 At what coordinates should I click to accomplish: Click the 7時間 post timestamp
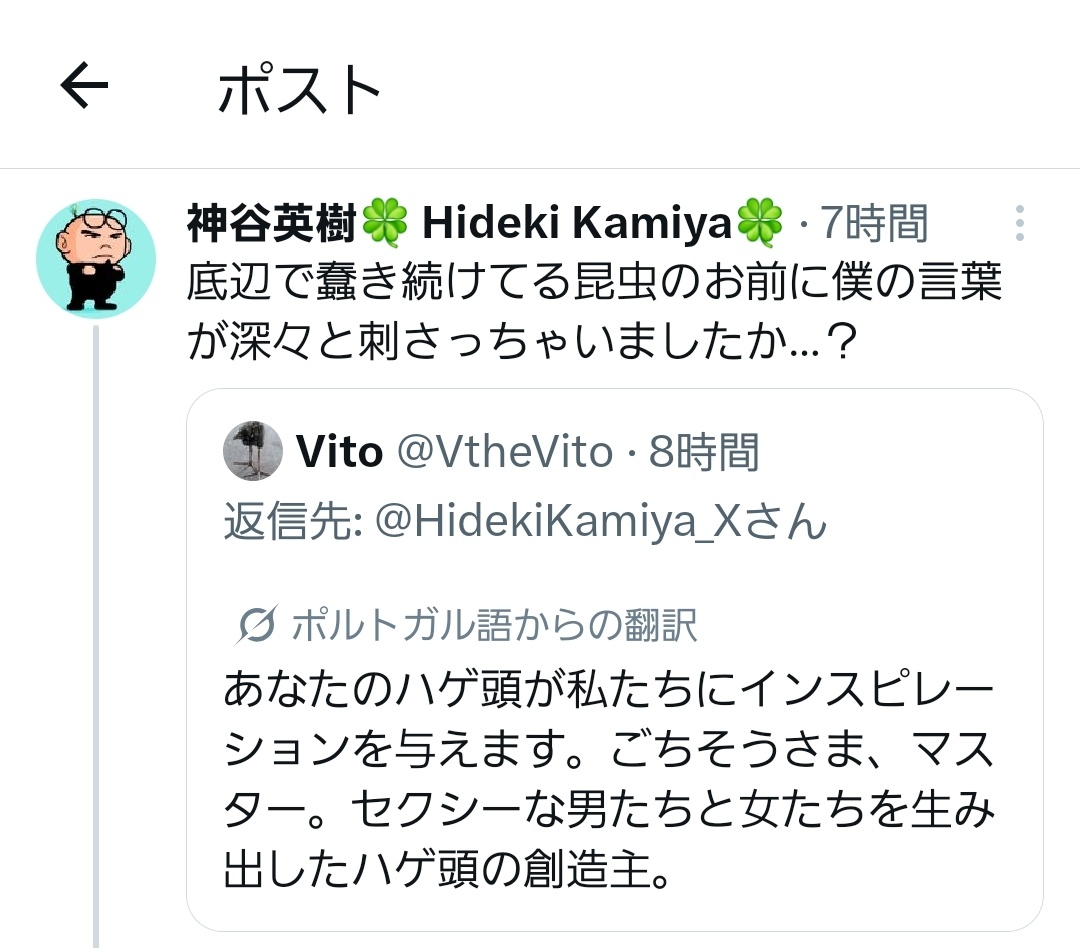pos(873,223)
